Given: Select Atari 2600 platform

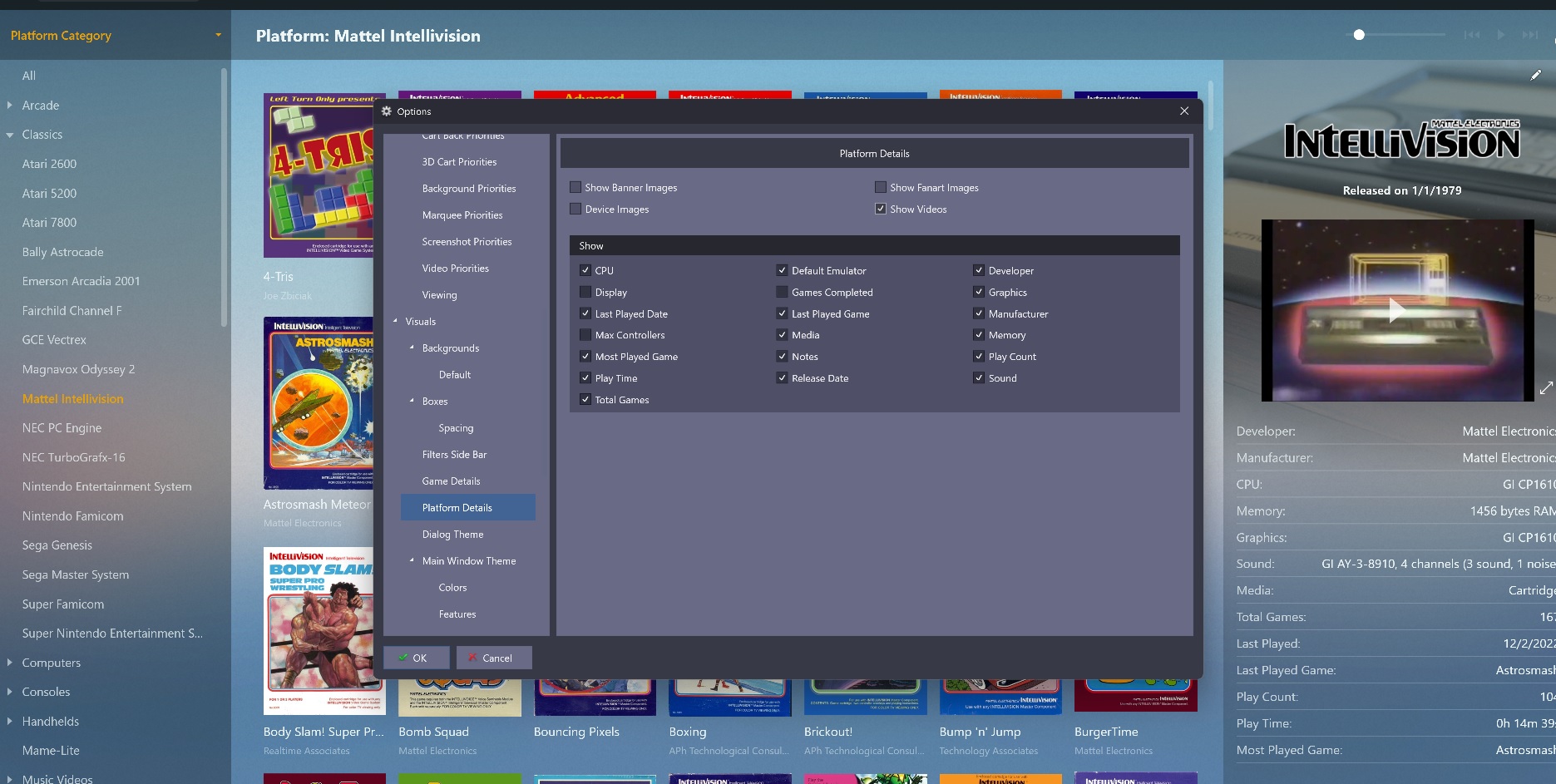Looking at the screenshot, I should pos(49,164).
